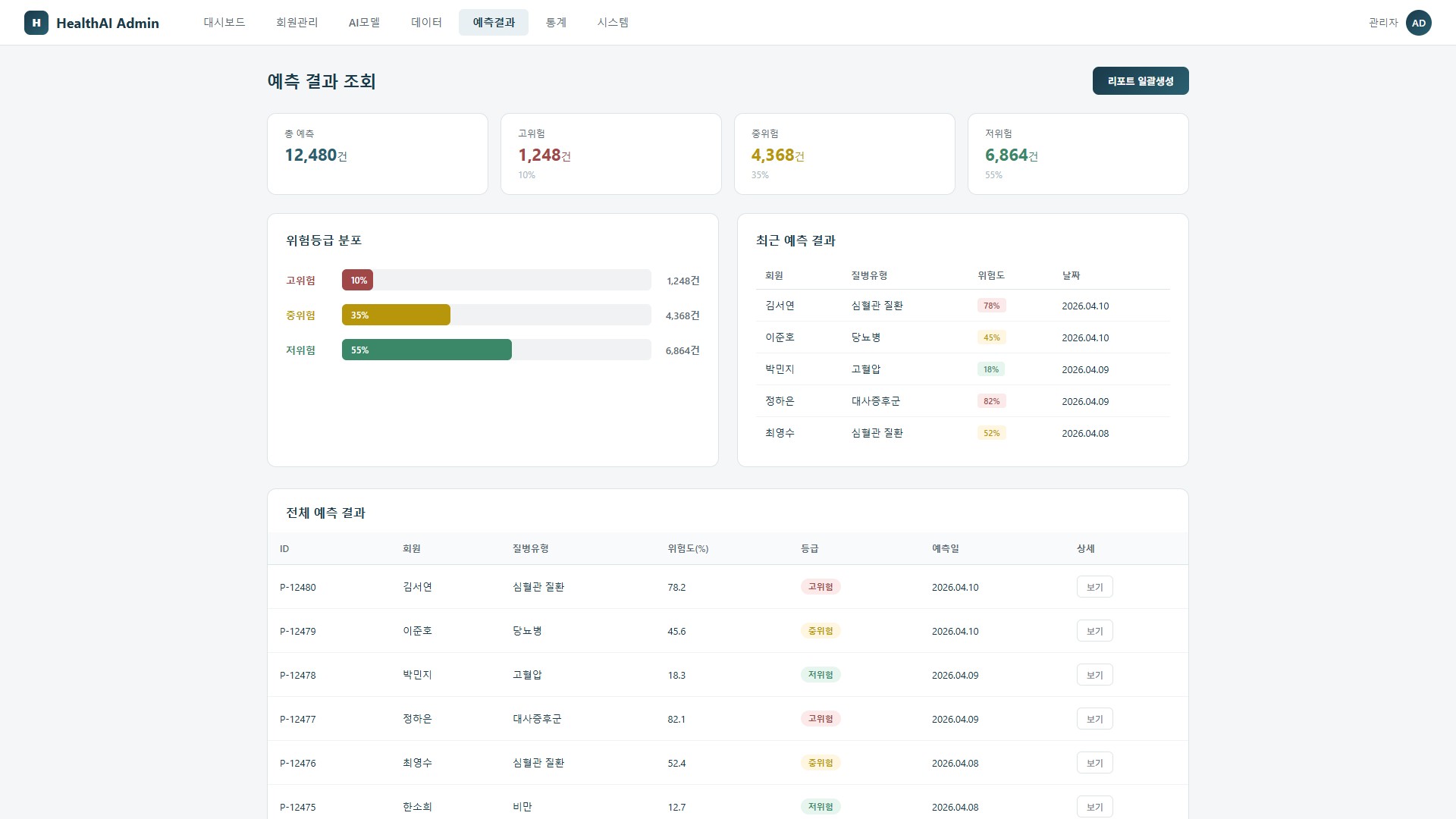Select the 저위험 6,864건 summary card
This screenshot has width=1456, height=819.
(x=1078, y=154)
